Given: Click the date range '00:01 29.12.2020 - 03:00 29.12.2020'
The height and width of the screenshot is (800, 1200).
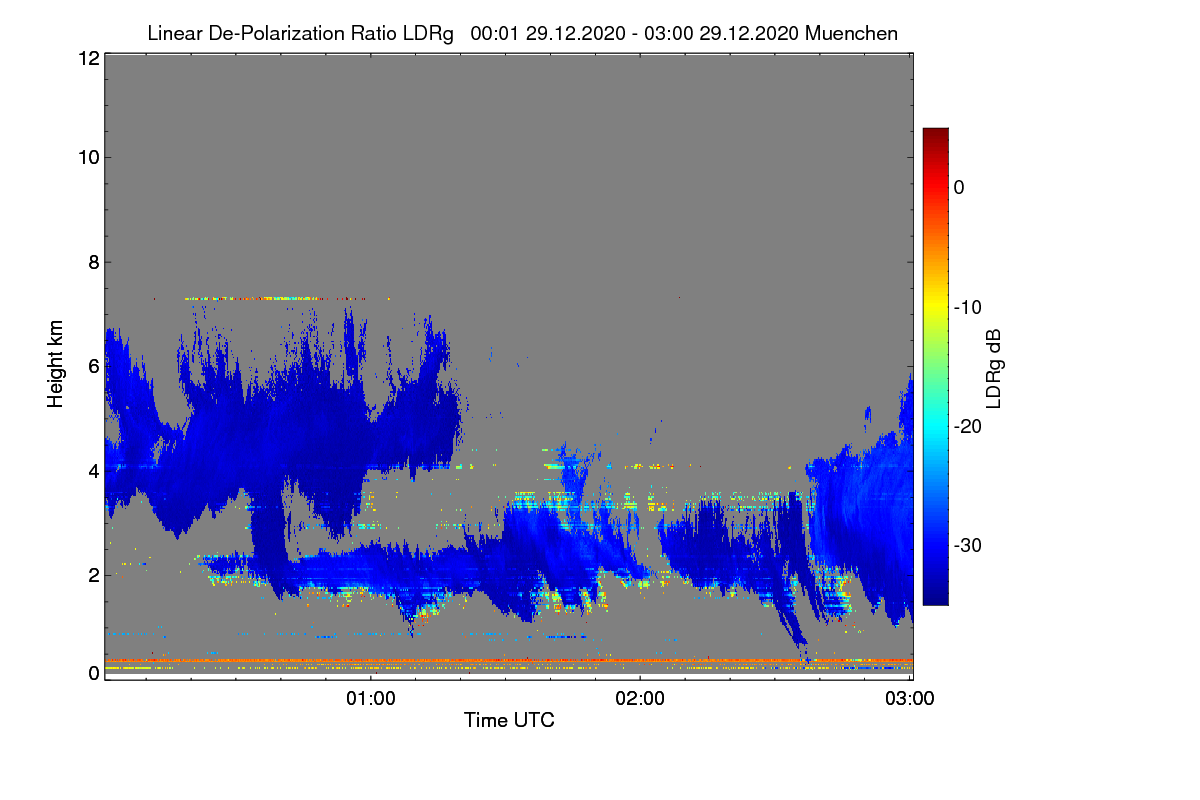Looking at the screenshot, I should [633, 34].
